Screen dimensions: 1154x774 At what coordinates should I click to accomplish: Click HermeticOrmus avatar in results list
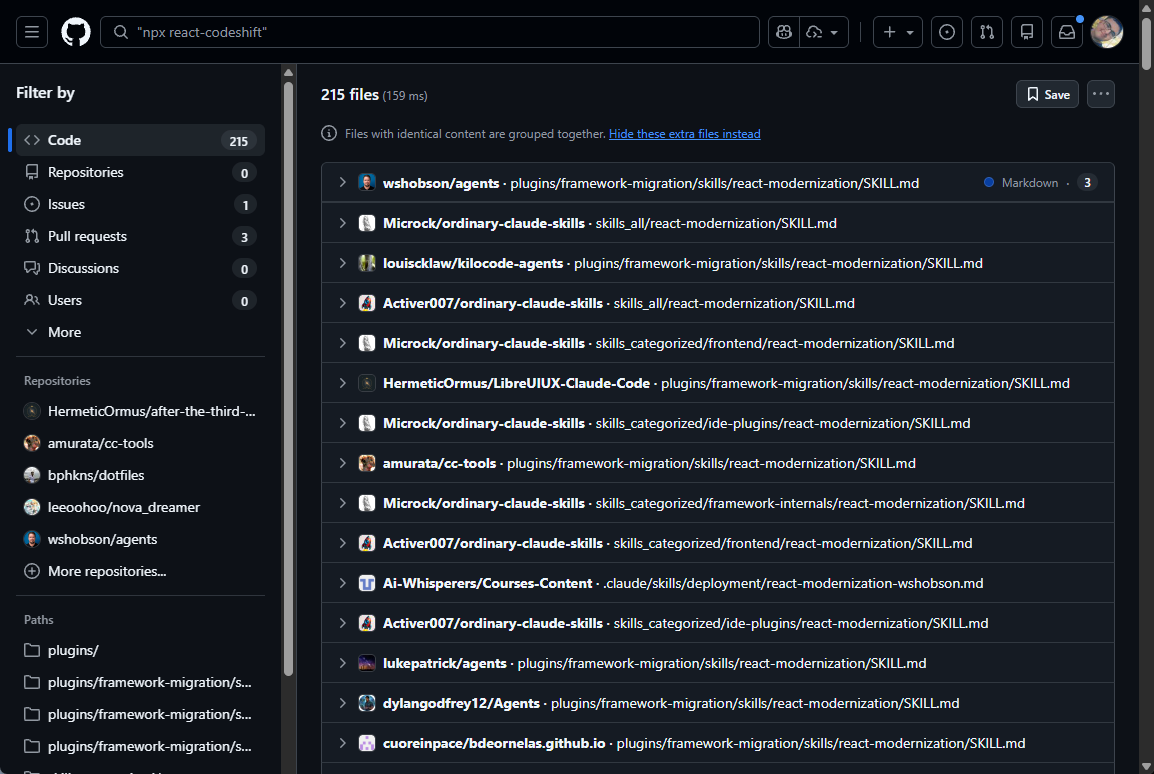coord(367,383)
